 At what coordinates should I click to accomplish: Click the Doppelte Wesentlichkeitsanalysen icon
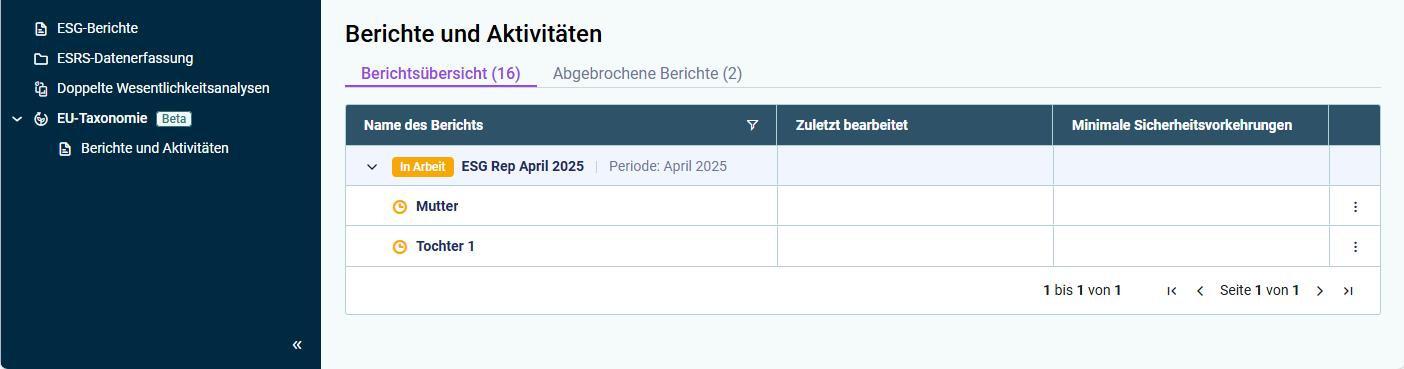click(41, 89)
